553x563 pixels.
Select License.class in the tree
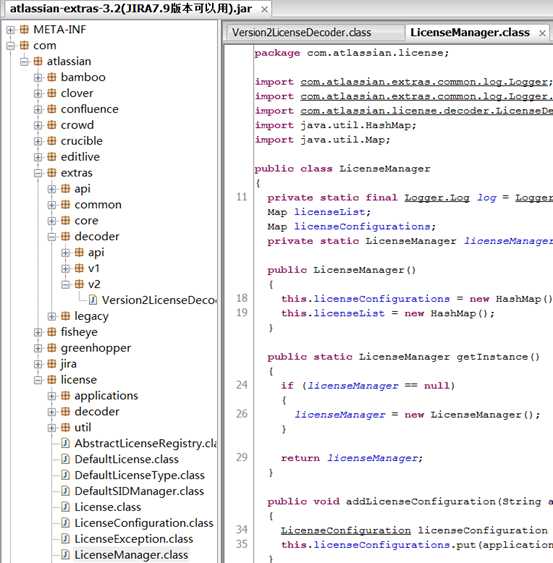click(x=108, y=507)
